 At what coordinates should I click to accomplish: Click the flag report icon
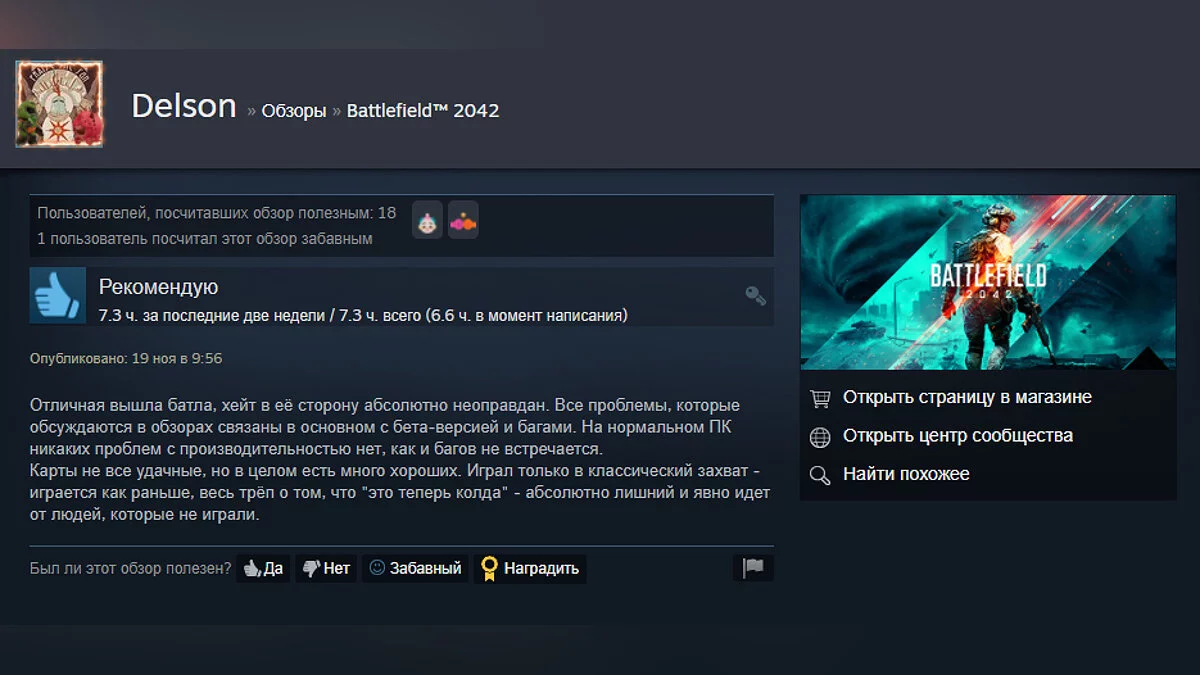click(x=753, y=568)
